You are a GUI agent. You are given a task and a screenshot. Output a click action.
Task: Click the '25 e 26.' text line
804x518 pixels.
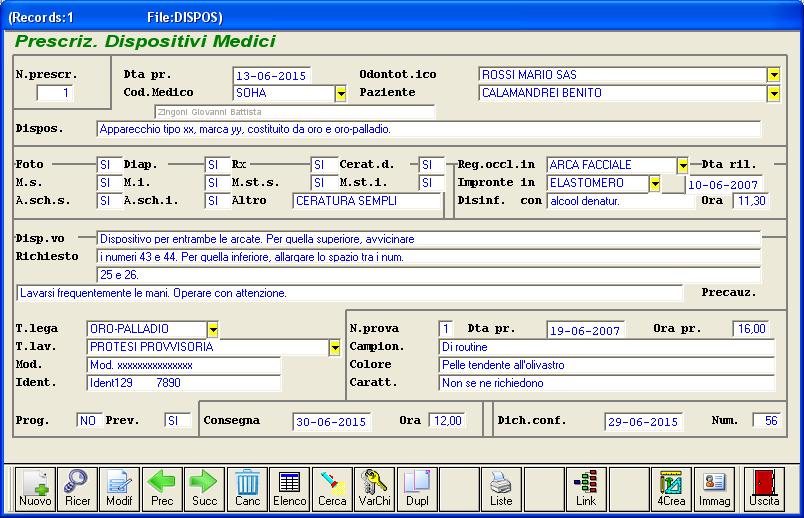429,275
